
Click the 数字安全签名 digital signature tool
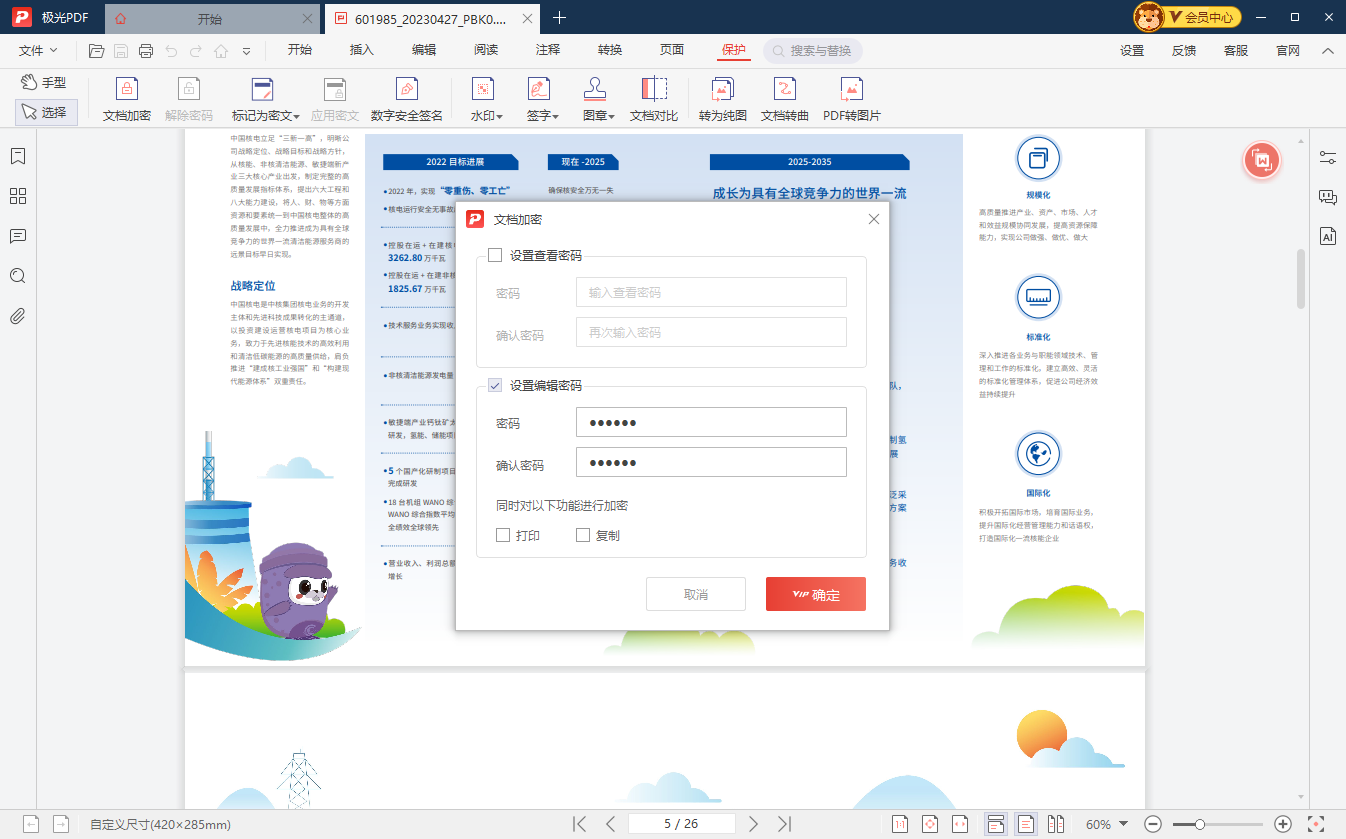(x=406, y=99)
